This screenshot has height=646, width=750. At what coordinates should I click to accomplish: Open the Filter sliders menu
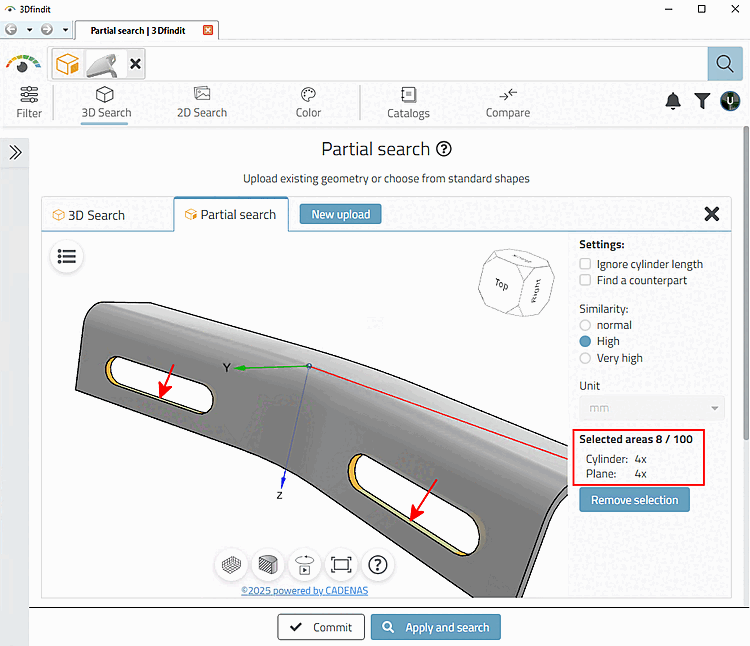pyautogui.click(x=29, y=102)
